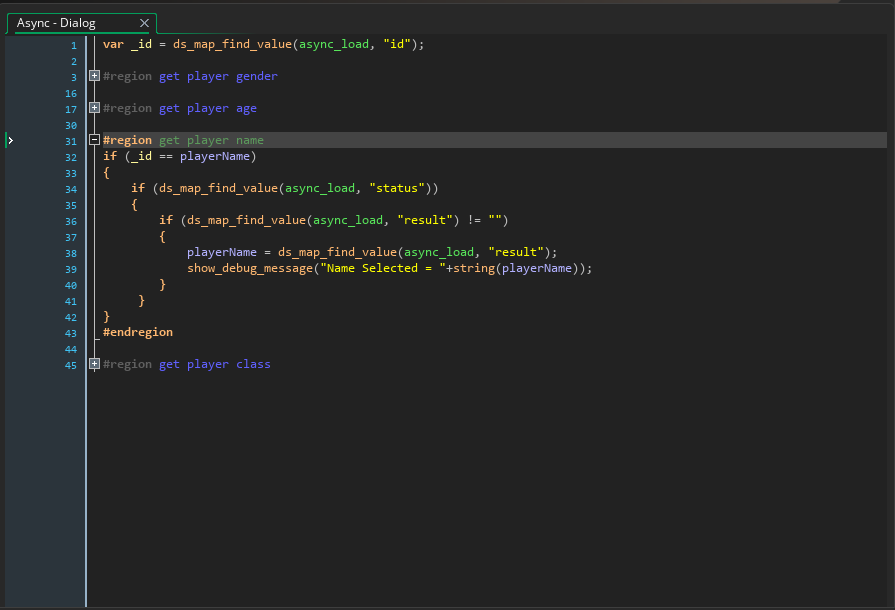
Task: Click 'playerName' in the _id comparison
Action: [215, 156]
